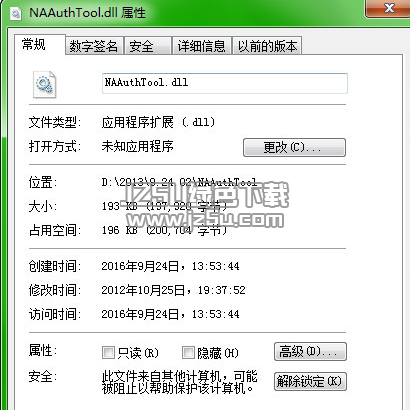
Task: Click the NAAuthTool.dll filename field
Action: coord(225,83)
